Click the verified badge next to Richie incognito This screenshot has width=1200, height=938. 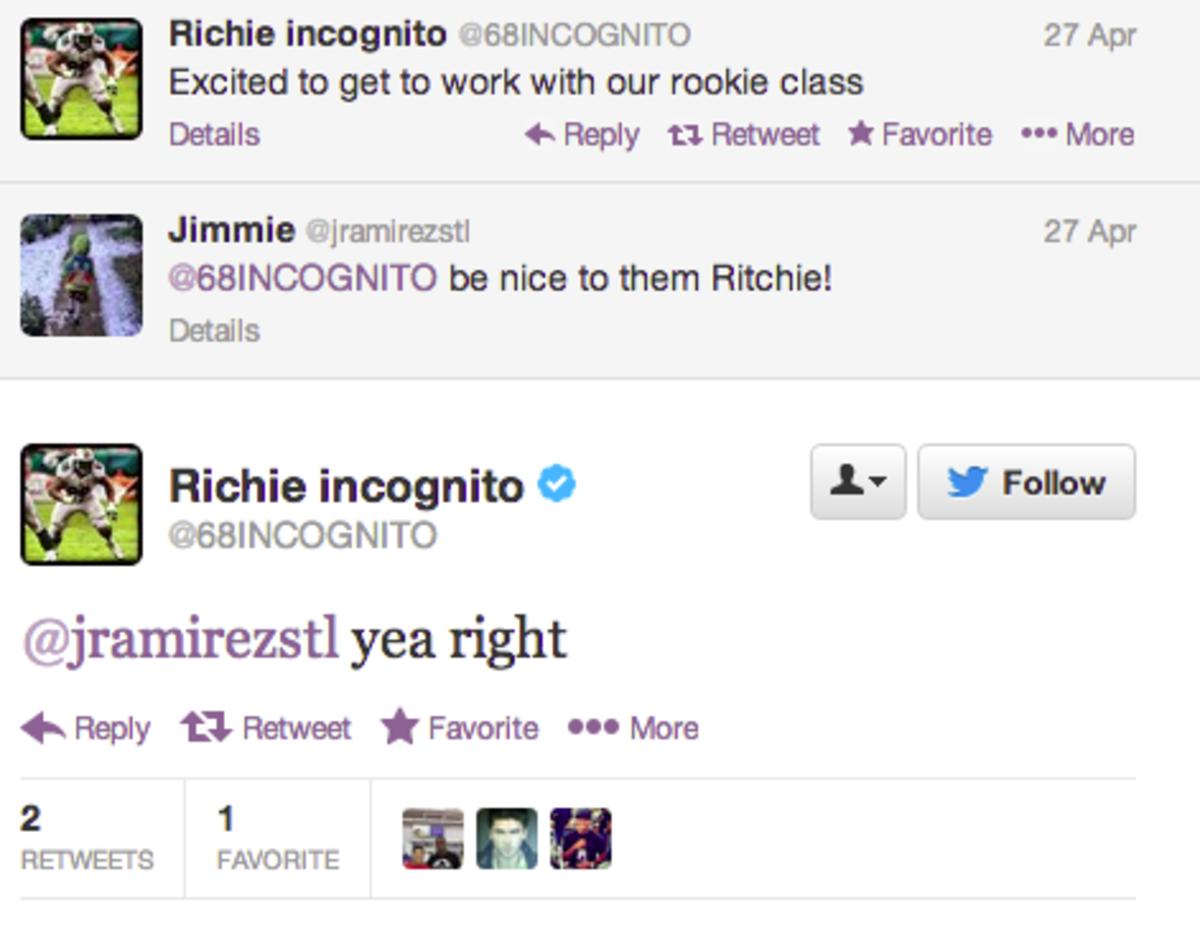pos(556,484)
